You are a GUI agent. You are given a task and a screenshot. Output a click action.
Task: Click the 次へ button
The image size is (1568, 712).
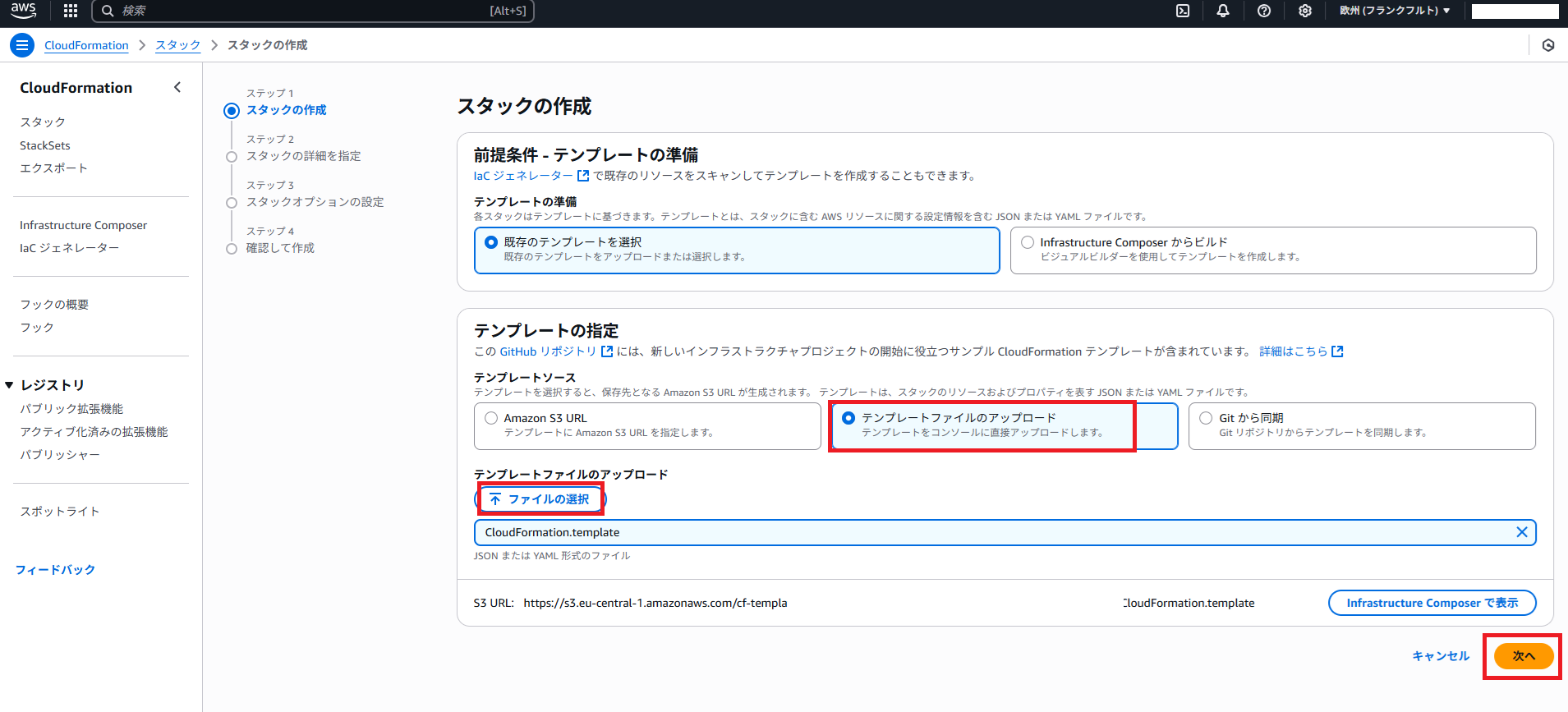pos(1524,656)
